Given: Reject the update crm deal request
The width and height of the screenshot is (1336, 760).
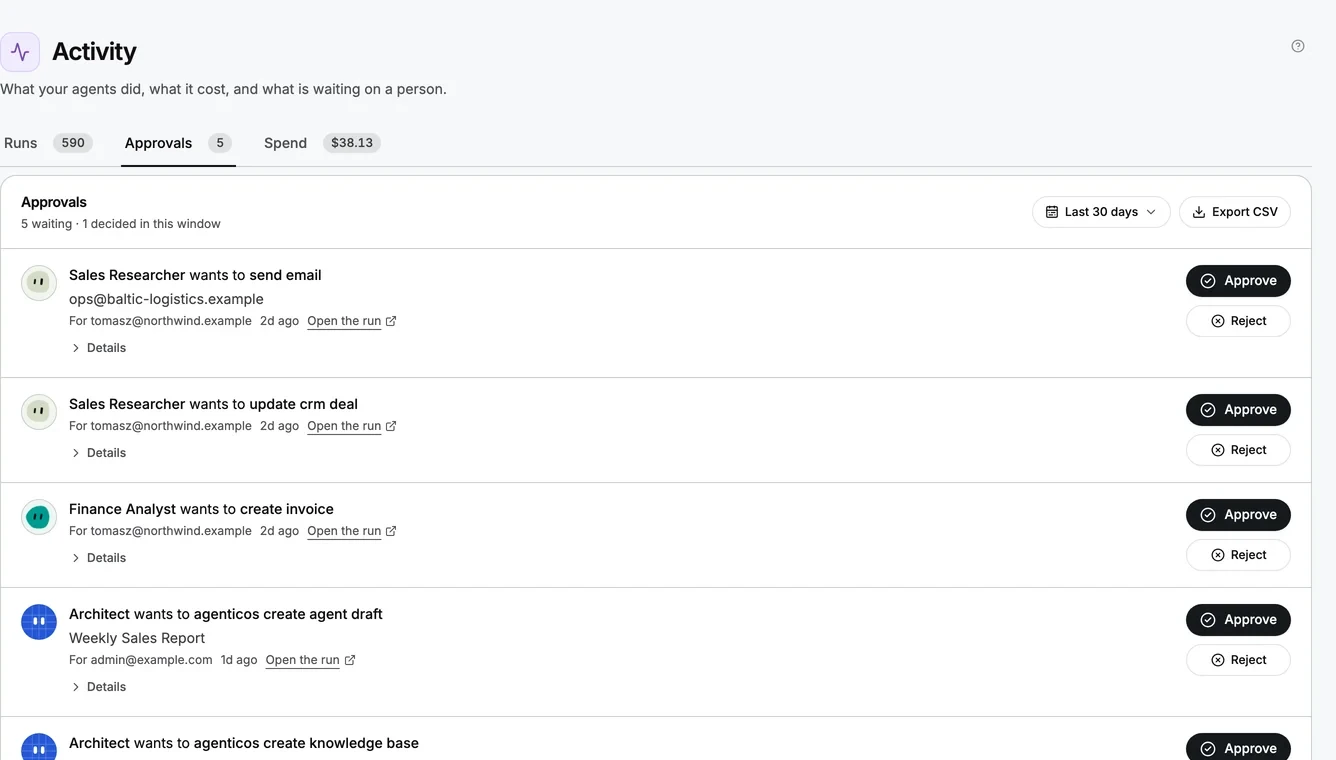Looking at the screenshot, I should 1238,450.
